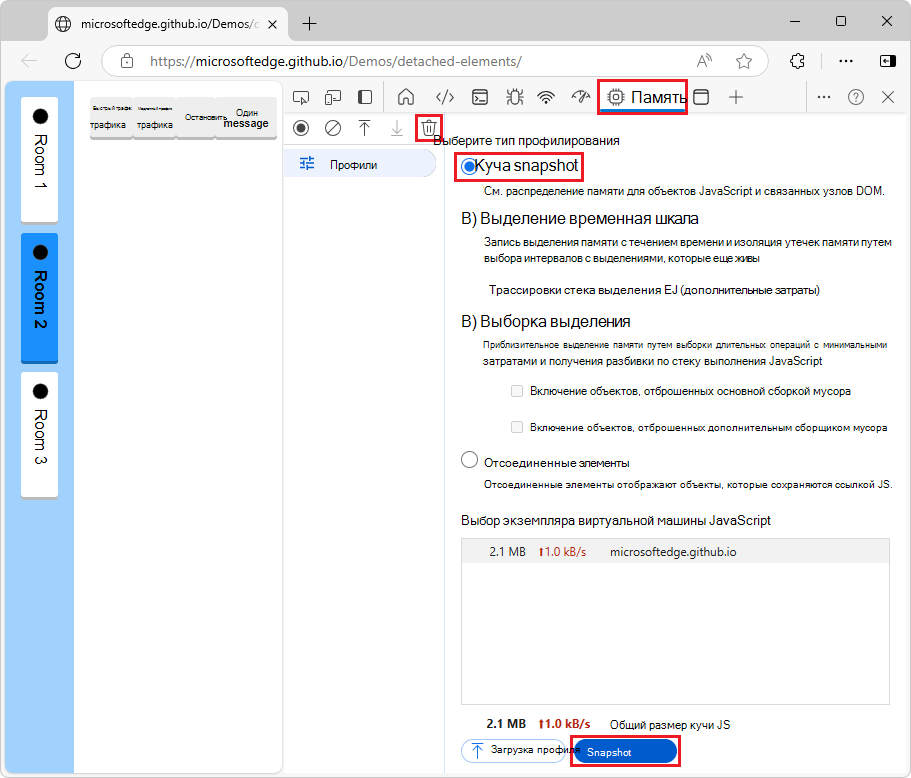Click the Выделение временная шкала option

coord(579,218)
